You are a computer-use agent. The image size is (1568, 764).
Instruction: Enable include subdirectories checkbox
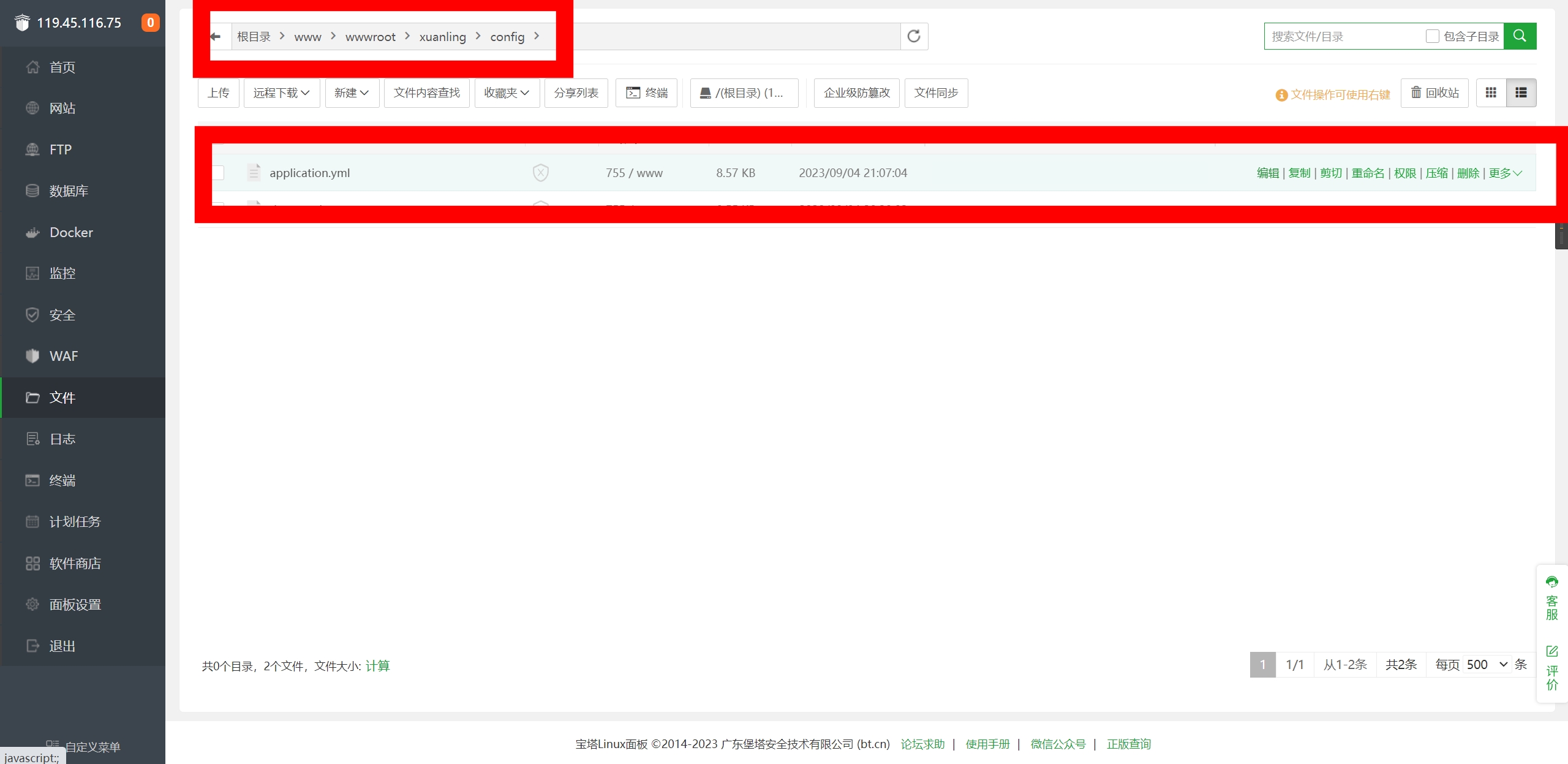click(1432, 36)
